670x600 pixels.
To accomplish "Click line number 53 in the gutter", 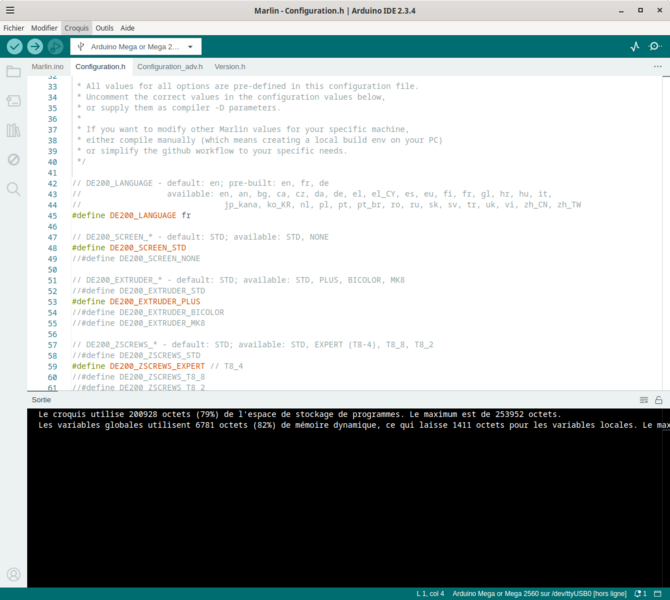I will 52,302.
